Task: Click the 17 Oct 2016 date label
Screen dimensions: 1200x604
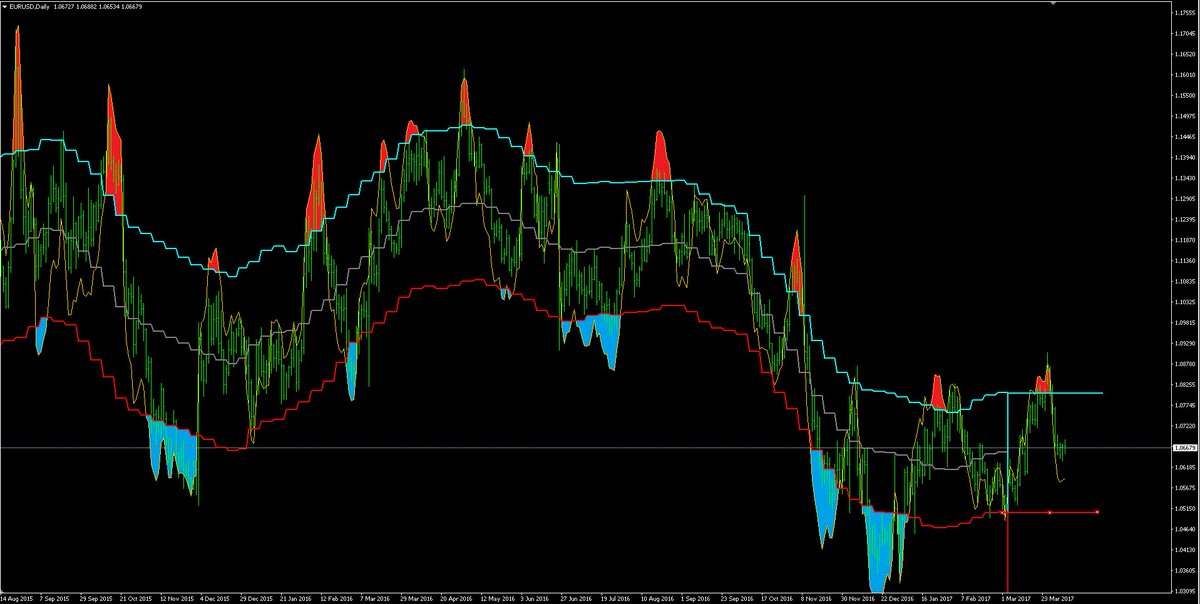Action: (777, 598)
